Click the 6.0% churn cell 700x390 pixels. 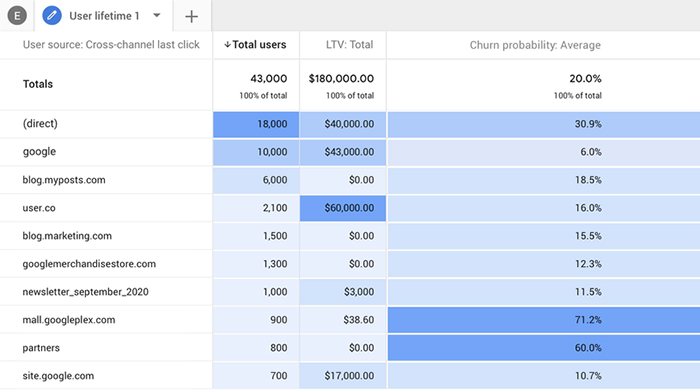544,152
